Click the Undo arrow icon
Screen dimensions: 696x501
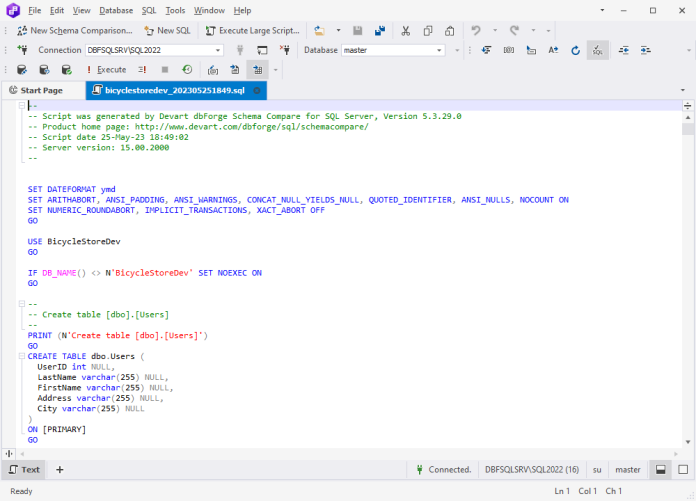476,31
